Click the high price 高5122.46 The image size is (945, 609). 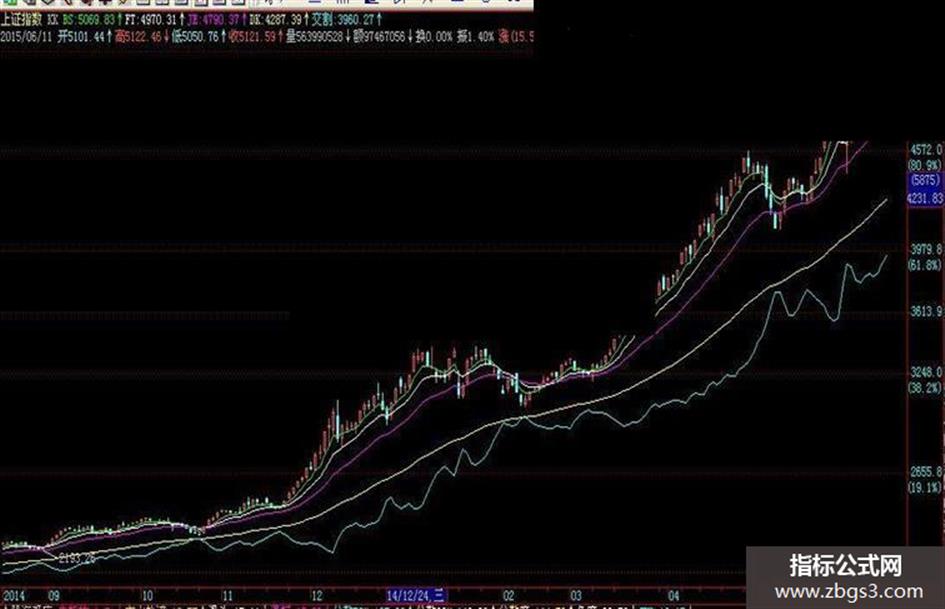[138, 37]
